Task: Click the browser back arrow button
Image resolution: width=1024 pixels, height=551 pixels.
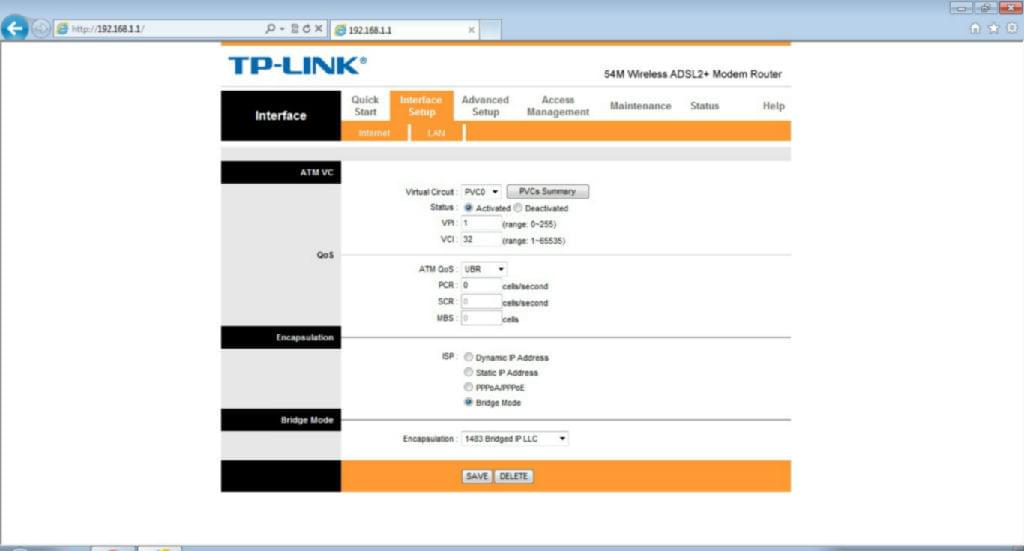Action: pos(14,29)
